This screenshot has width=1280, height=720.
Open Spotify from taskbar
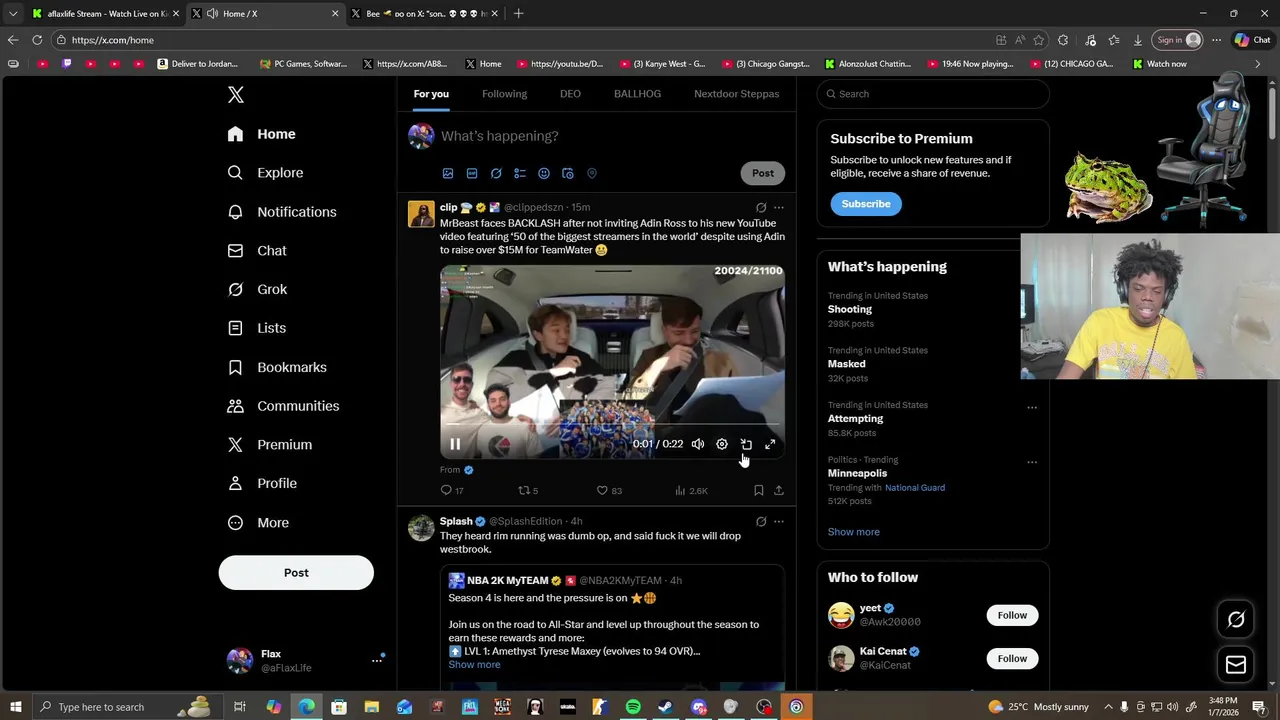coord(633,707)
